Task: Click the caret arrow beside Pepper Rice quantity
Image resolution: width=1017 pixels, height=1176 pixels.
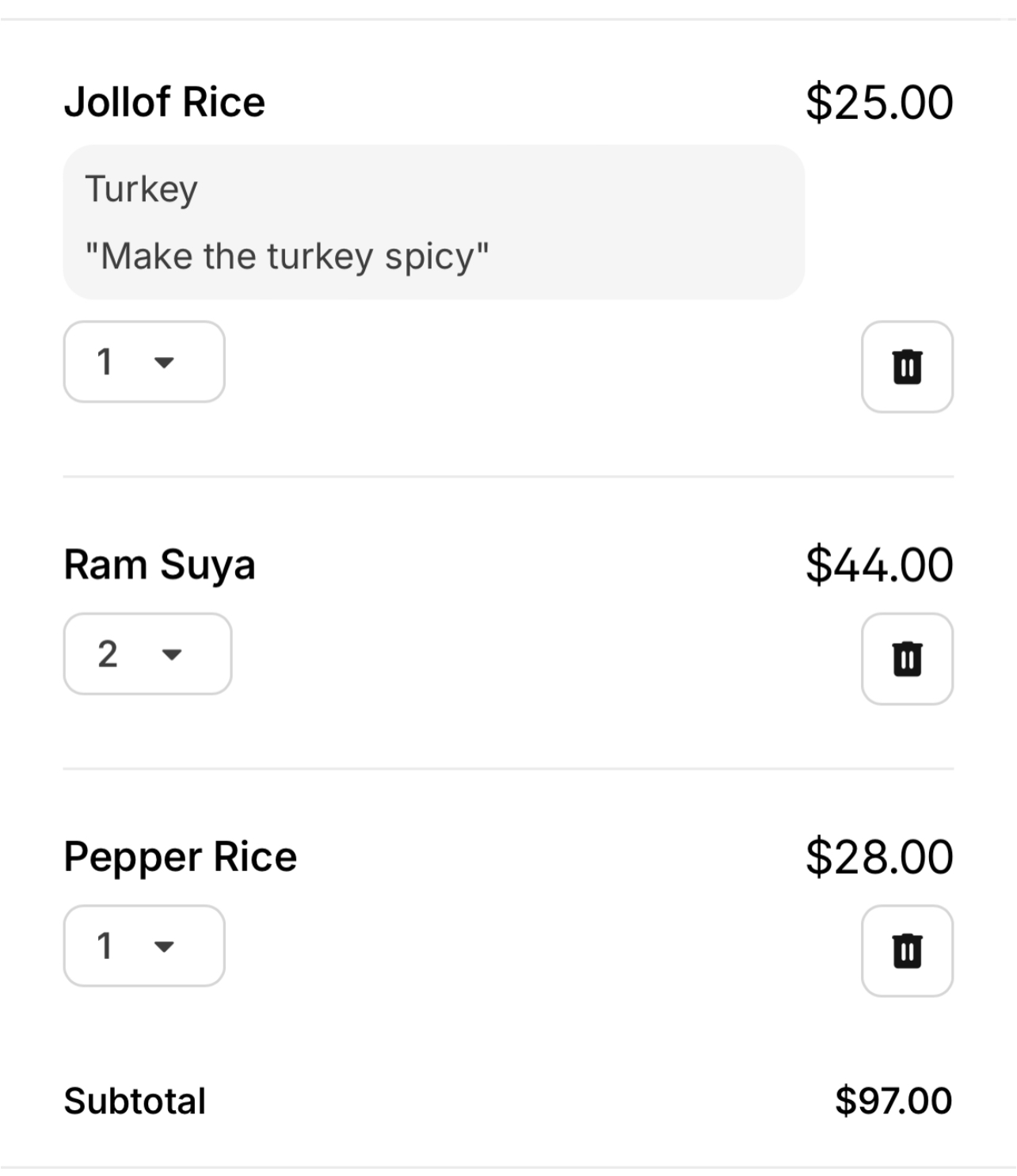Action: coord(164,946)
